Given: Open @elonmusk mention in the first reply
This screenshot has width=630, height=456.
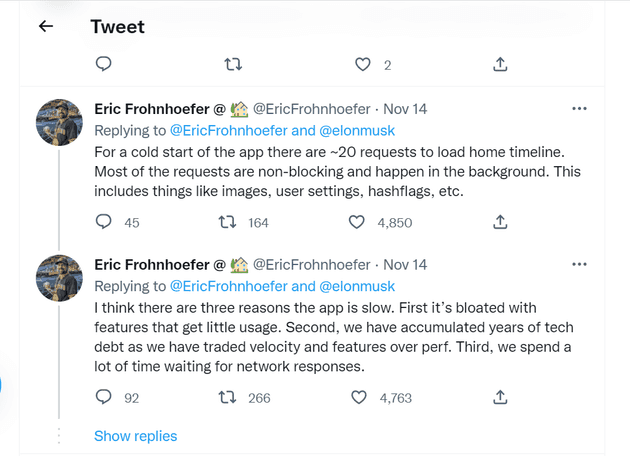Looking at the screenshot, I should [x=357, y=131].
